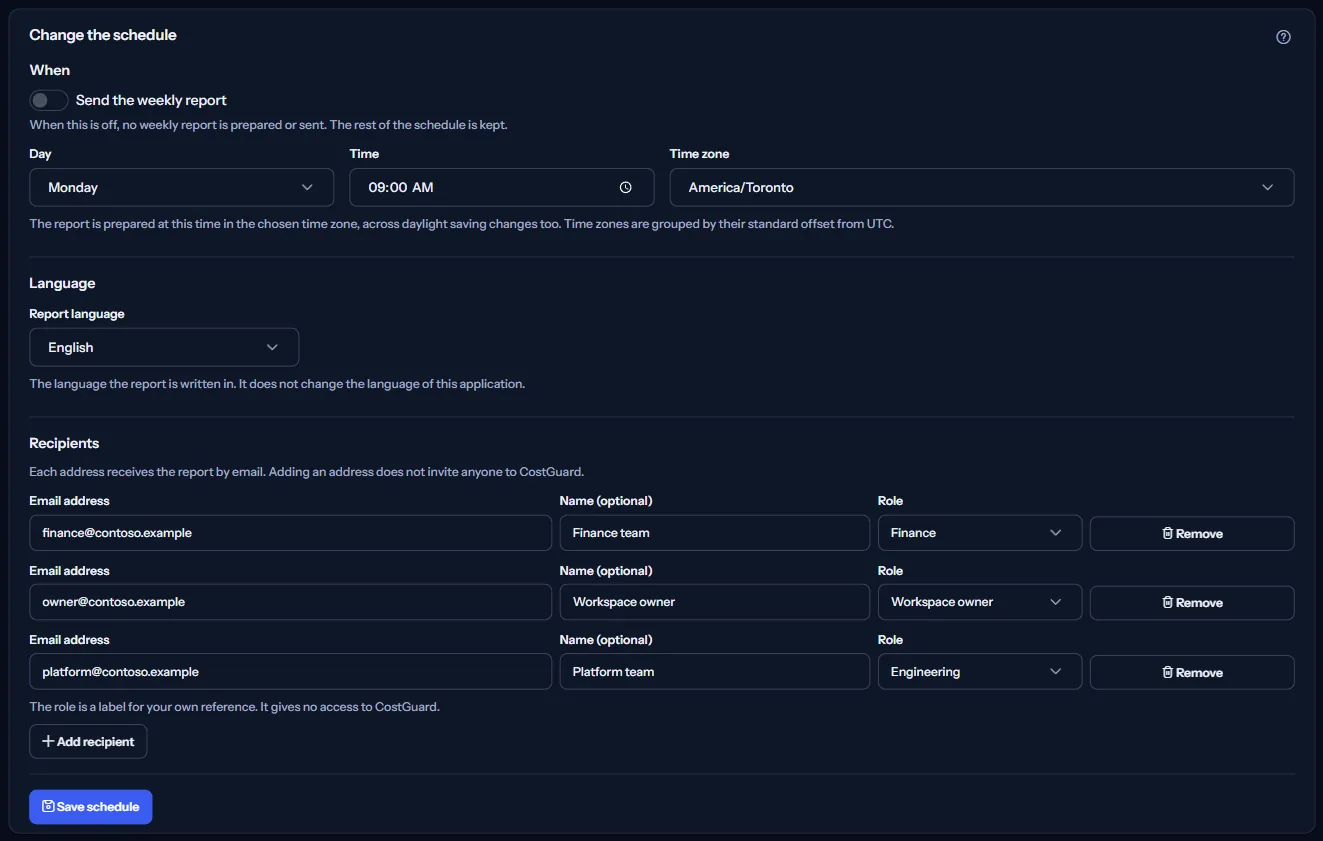
Task: Click the 09:00 AM time input field
Action: 502,187
